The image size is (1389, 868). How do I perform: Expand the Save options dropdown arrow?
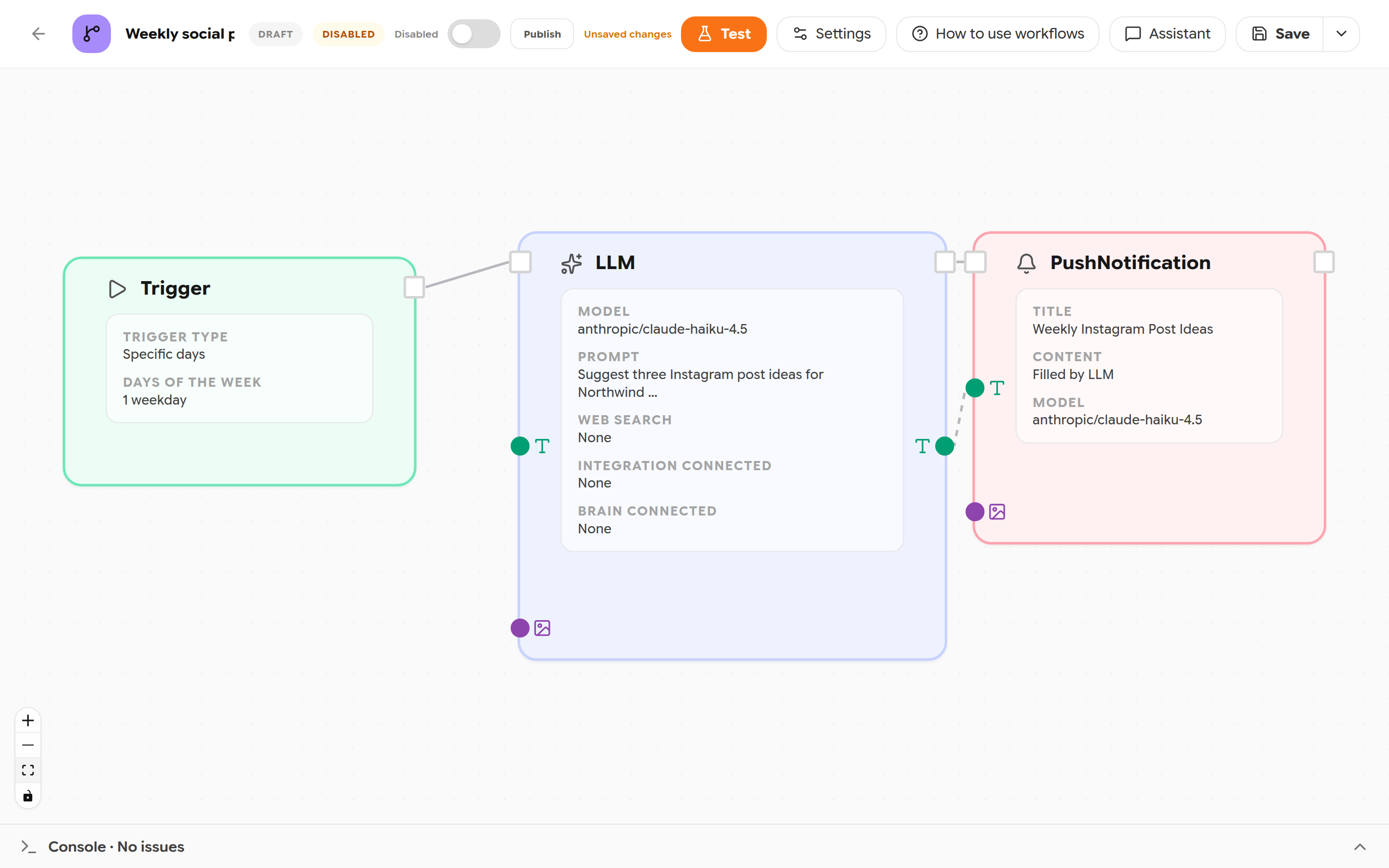click(1341, 34)
